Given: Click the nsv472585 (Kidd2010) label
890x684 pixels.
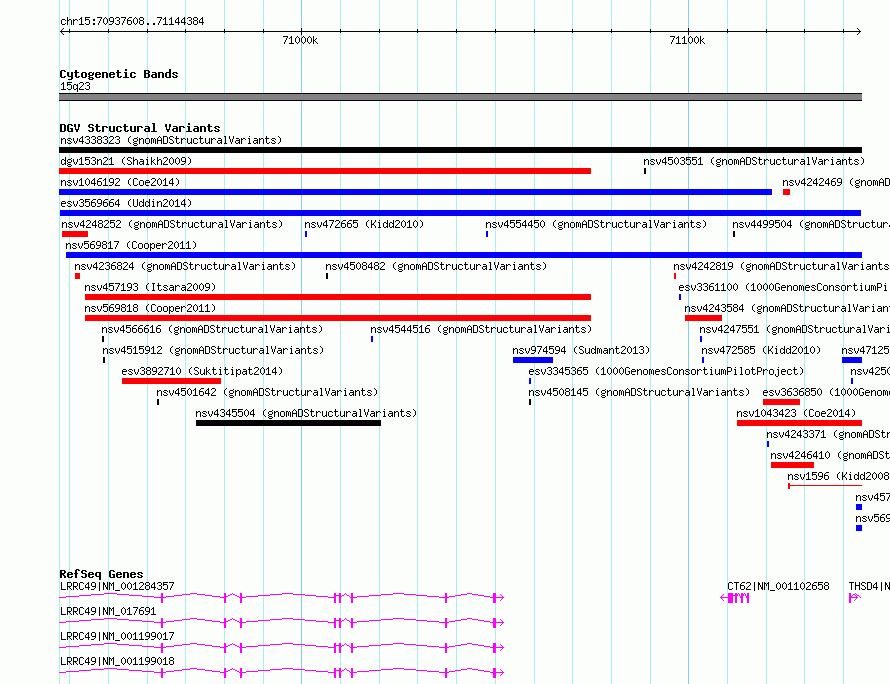Looking at the screenshot, I should pyautogui.click(x=761, y=350).
